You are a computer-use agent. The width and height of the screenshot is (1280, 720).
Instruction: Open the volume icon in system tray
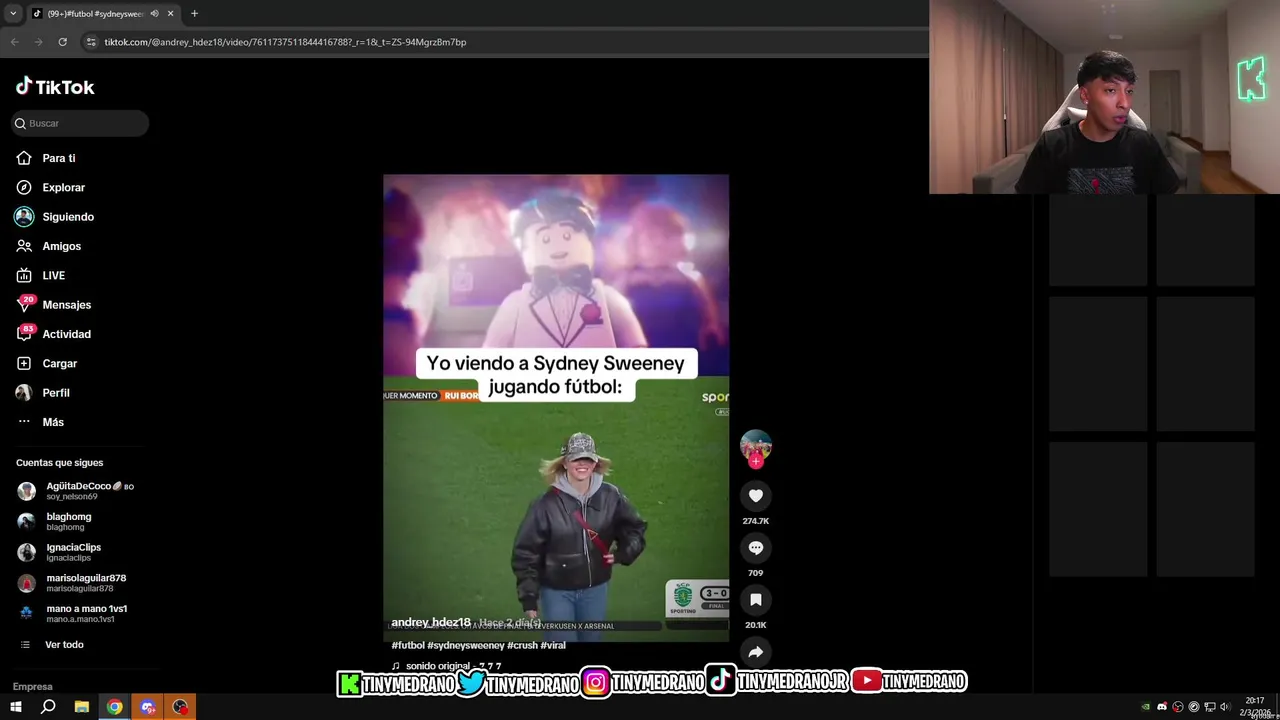coord(1225,707)
